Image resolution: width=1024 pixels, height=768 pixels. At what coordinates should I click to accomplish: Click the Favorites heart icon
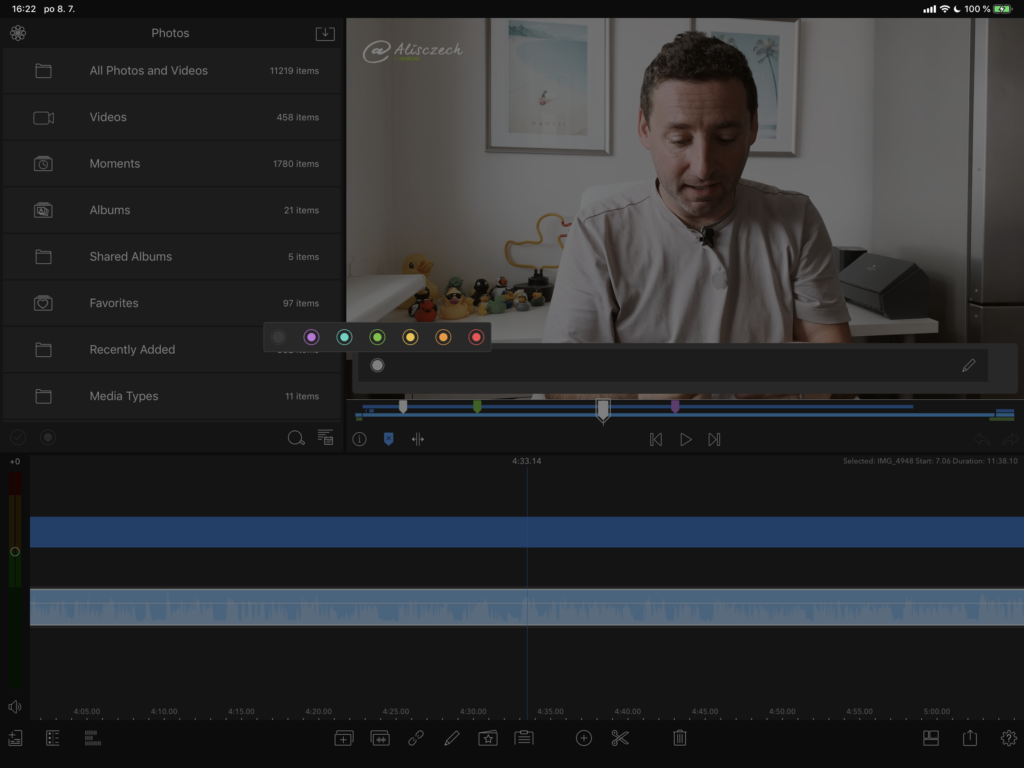click(x=43, y=303)
